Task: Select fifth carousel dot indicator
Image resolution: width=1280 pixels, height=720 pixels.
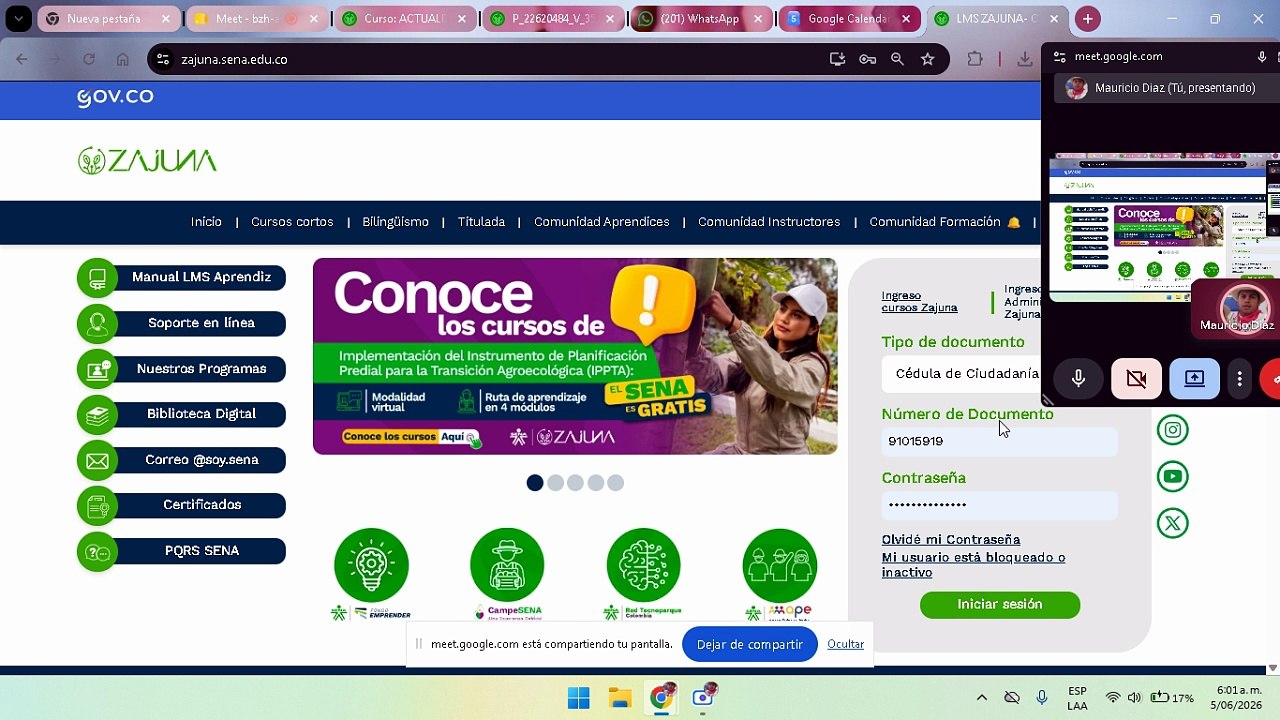Action: tap(615, 483)
